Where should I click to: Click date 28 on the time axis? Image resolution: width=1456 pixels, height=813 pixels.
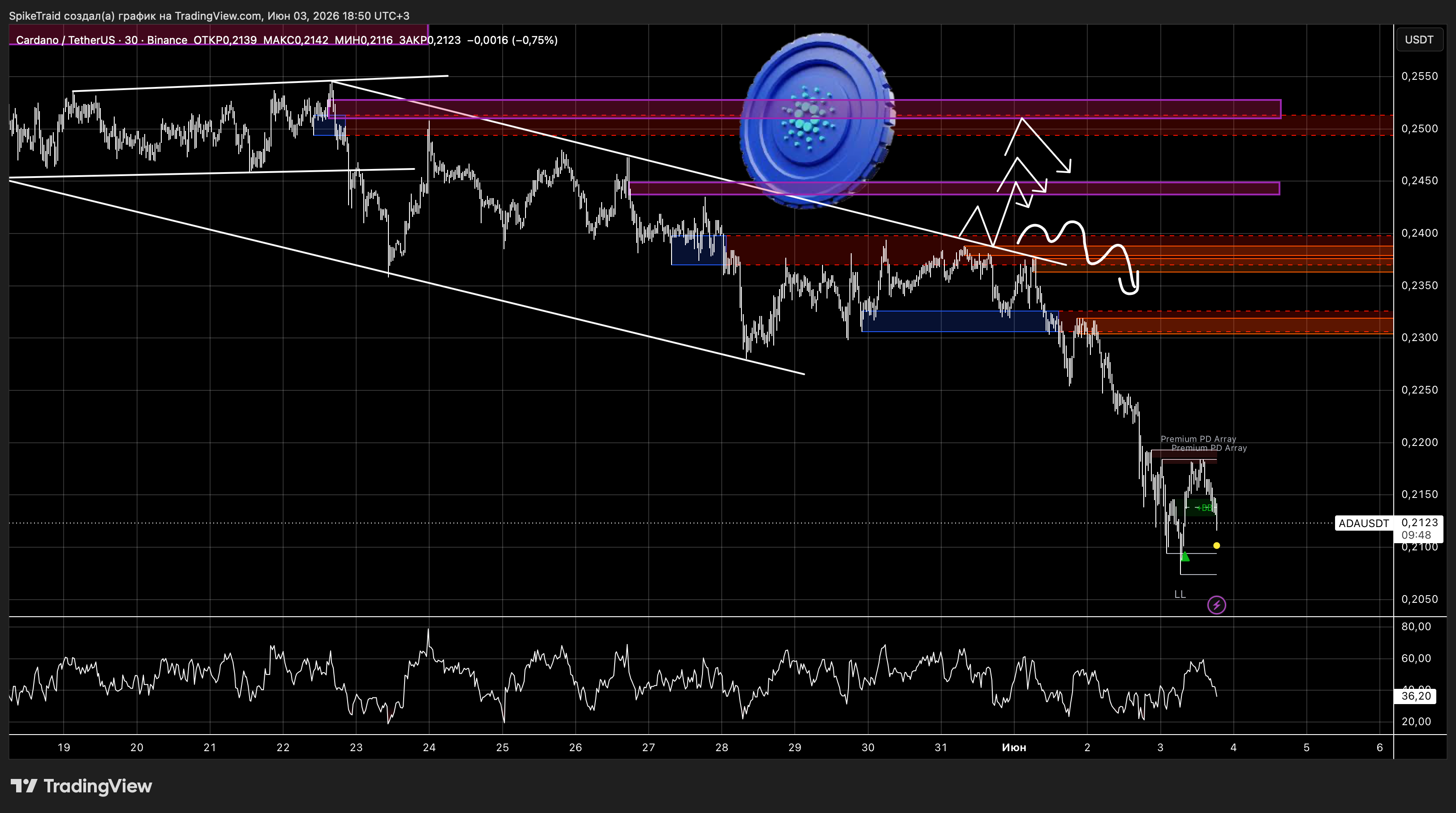(722, 748)
